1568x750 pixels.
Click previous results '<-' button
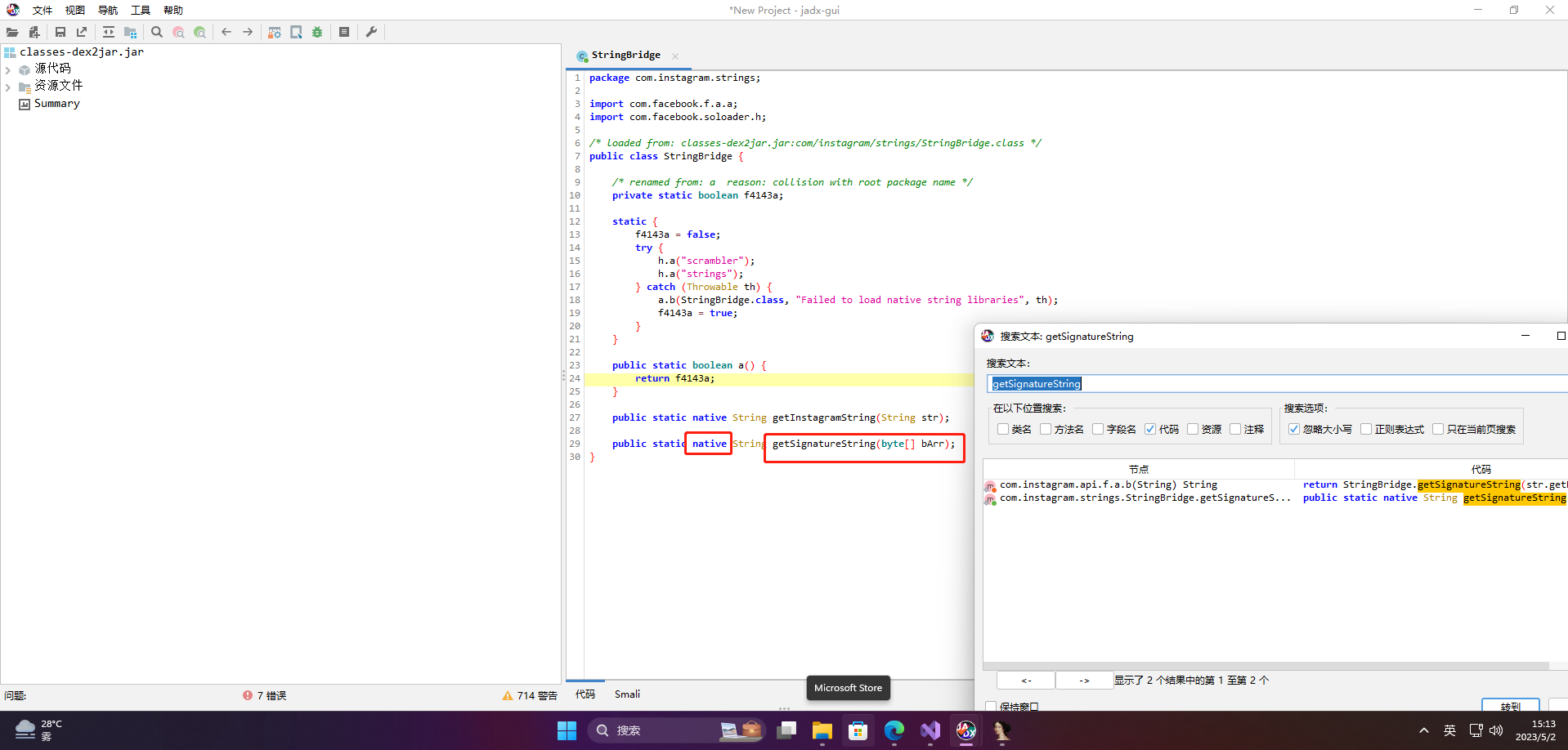coord(1026,681)
